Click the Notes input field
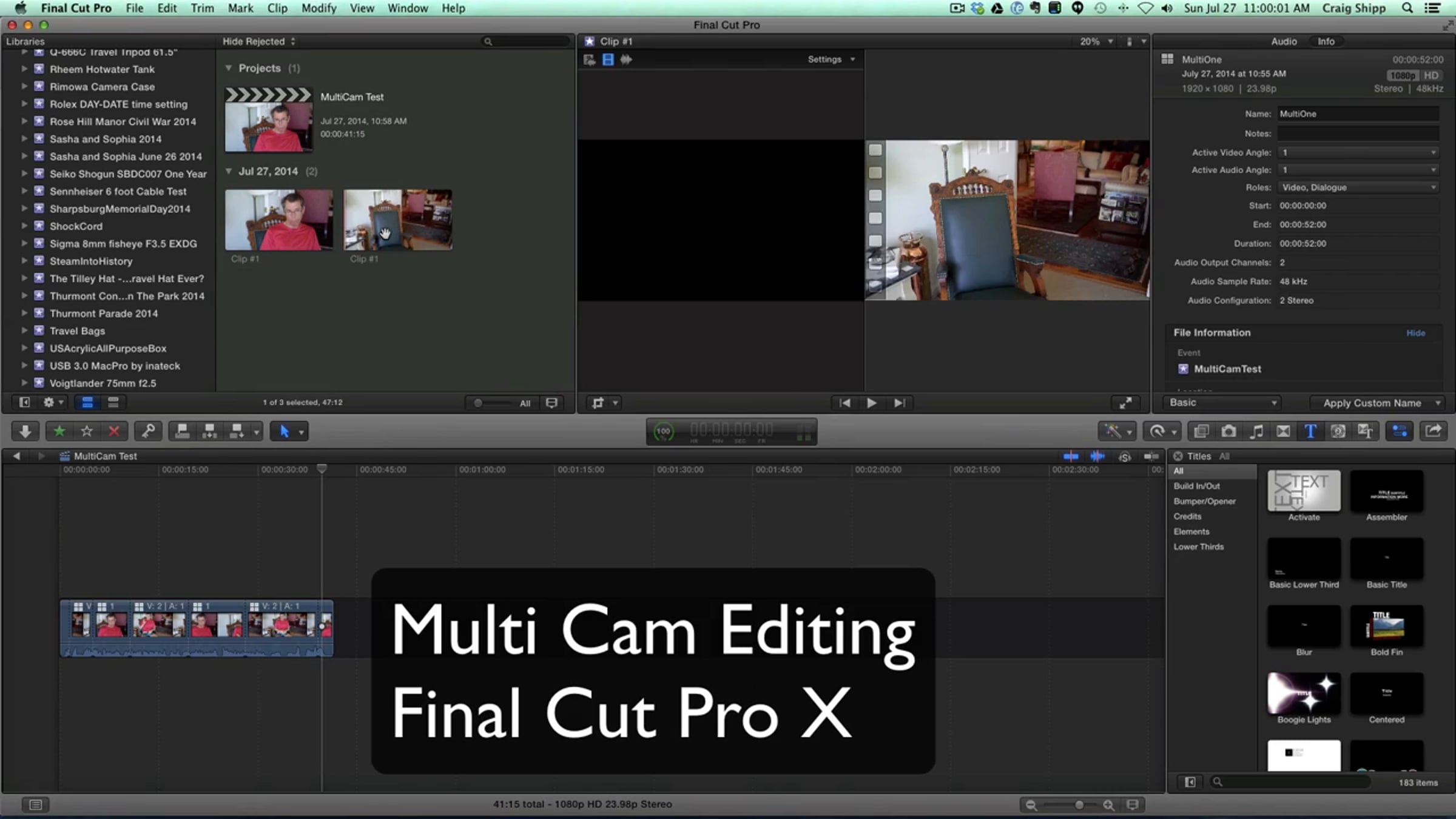The width and height of the screenshot is (1456, 819). point(1358,133)
